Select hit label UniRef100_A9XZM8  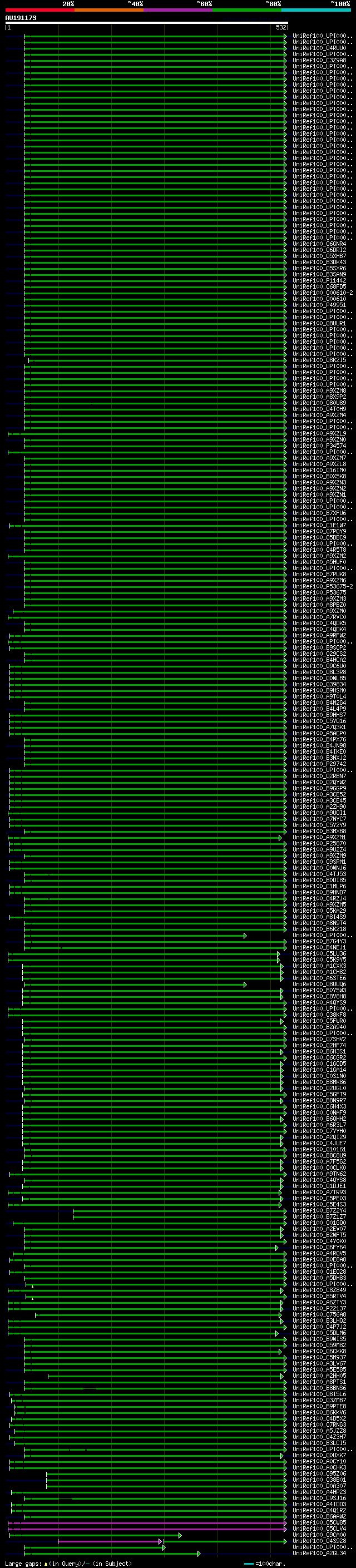319,391
